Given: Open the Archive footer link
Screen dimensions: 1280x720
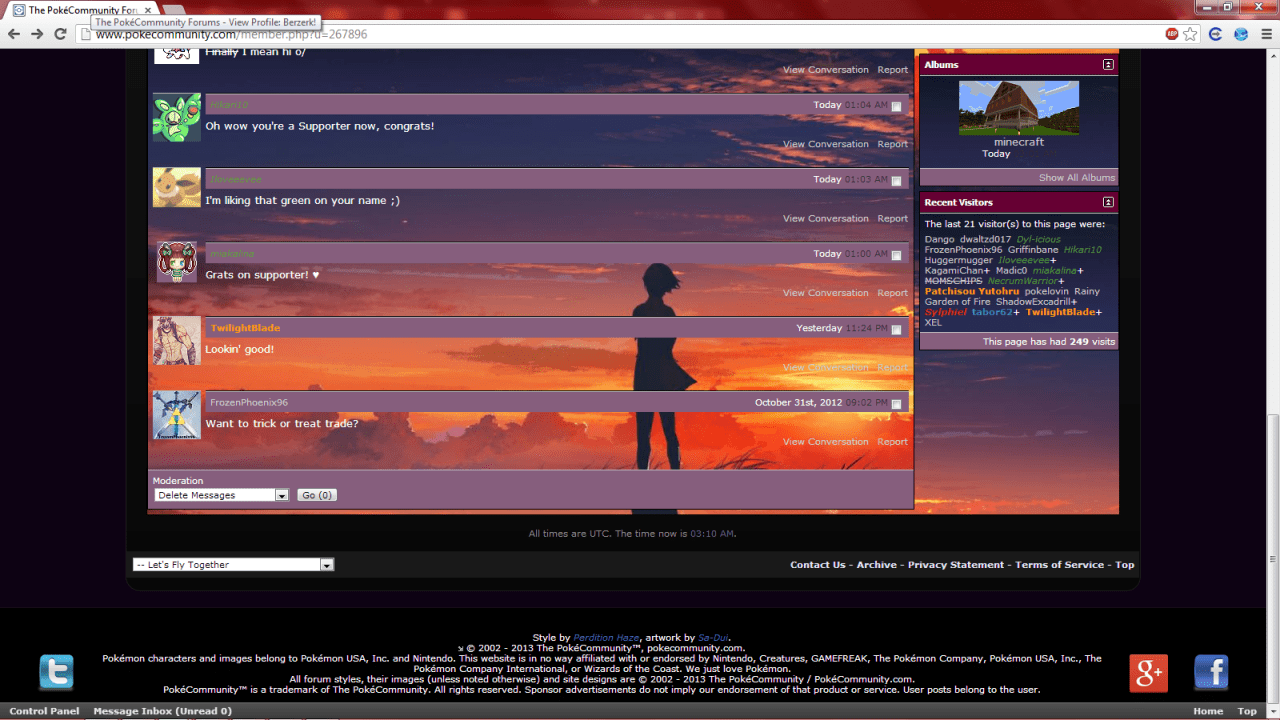Looking at the screenshot, I should click(877, 565).
